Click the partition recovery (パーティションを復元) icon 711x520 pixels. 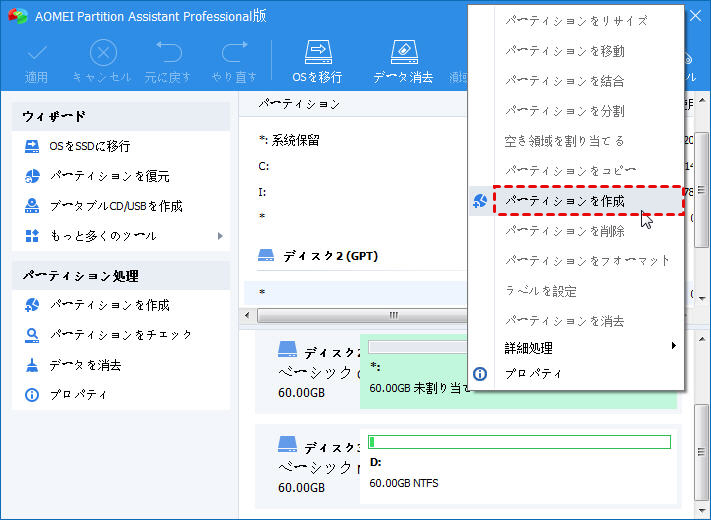[32, 176]
